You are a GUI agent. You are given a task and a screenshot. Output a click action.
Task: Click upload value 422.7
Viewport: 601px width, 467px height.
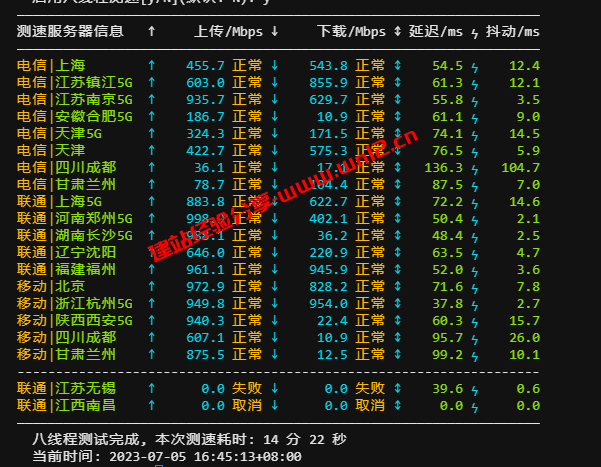pos(205,151)
